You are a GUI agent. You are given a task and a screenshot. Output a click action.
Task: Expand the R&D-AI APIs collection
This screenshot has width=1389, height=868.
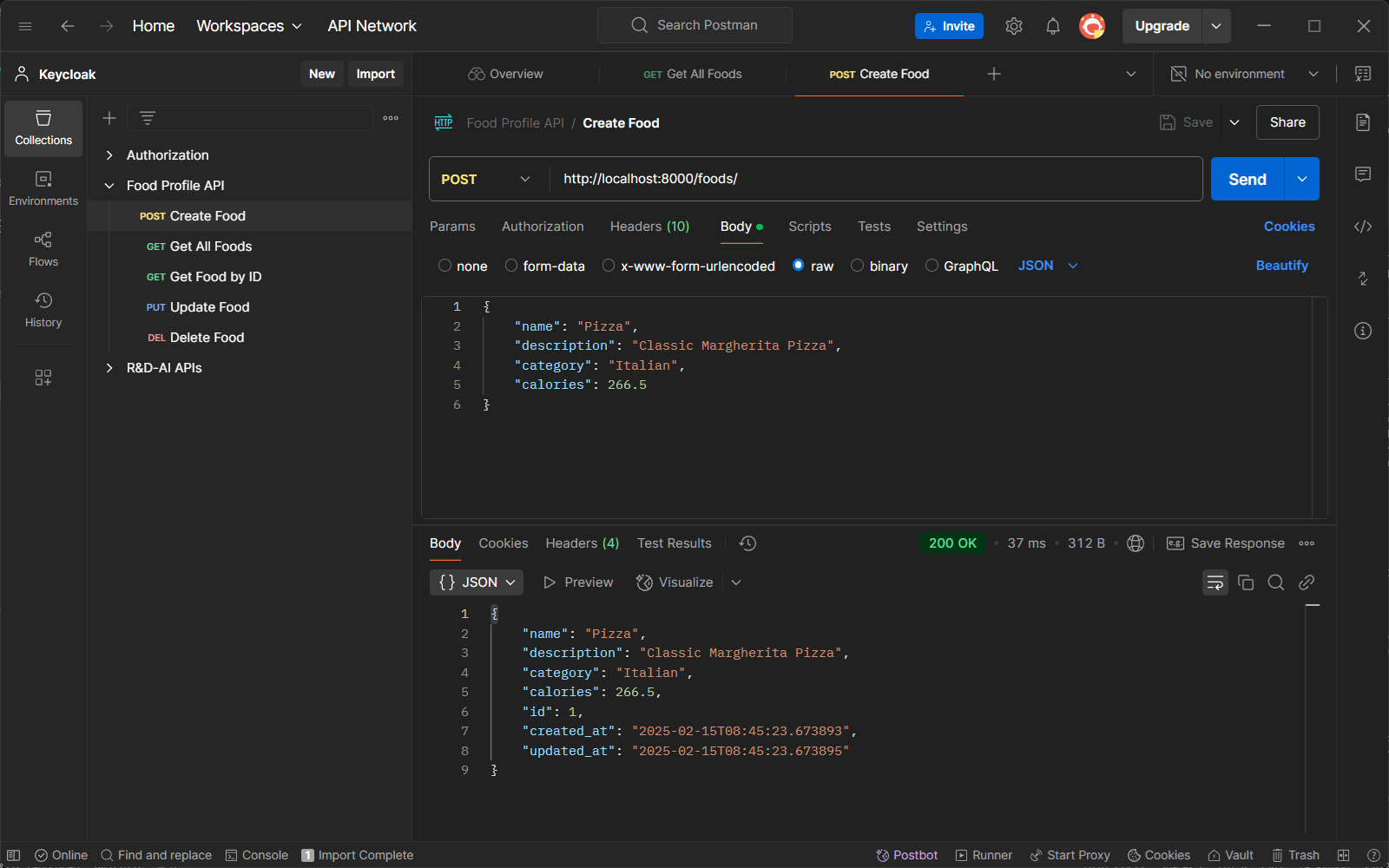(109, 368)
